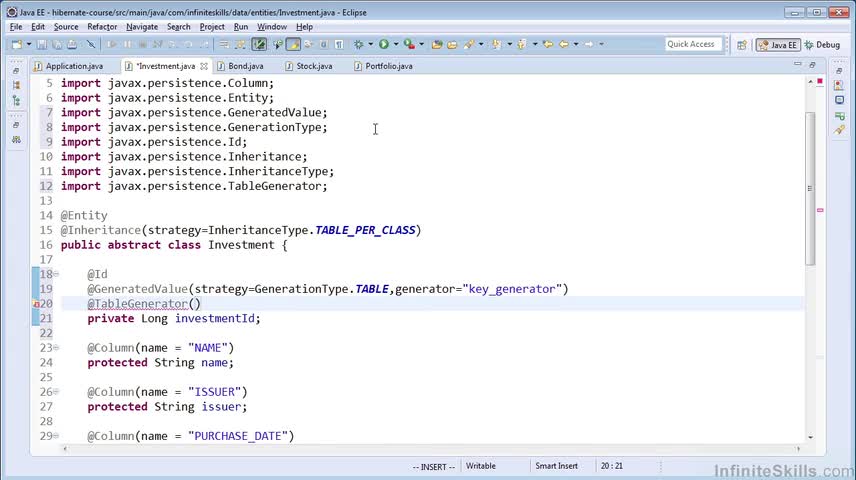Open the Previous Annotation dropdown arrow
The image size is (856, 480).
click(x=535, y=44)
